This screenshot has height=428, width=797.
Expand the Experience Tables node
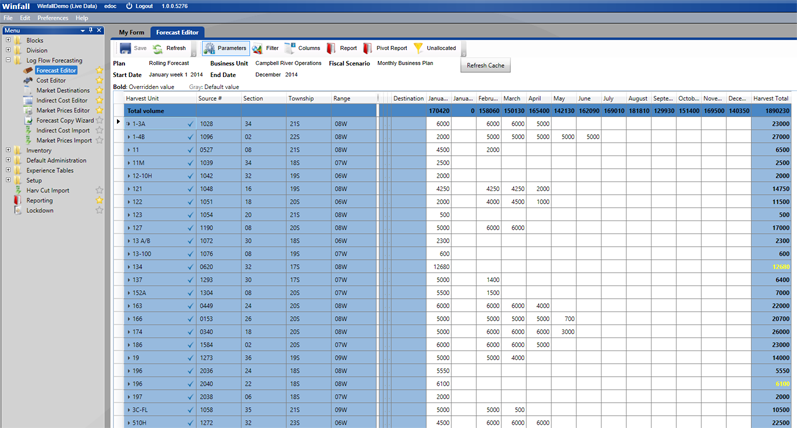click(x=8, y=170)
